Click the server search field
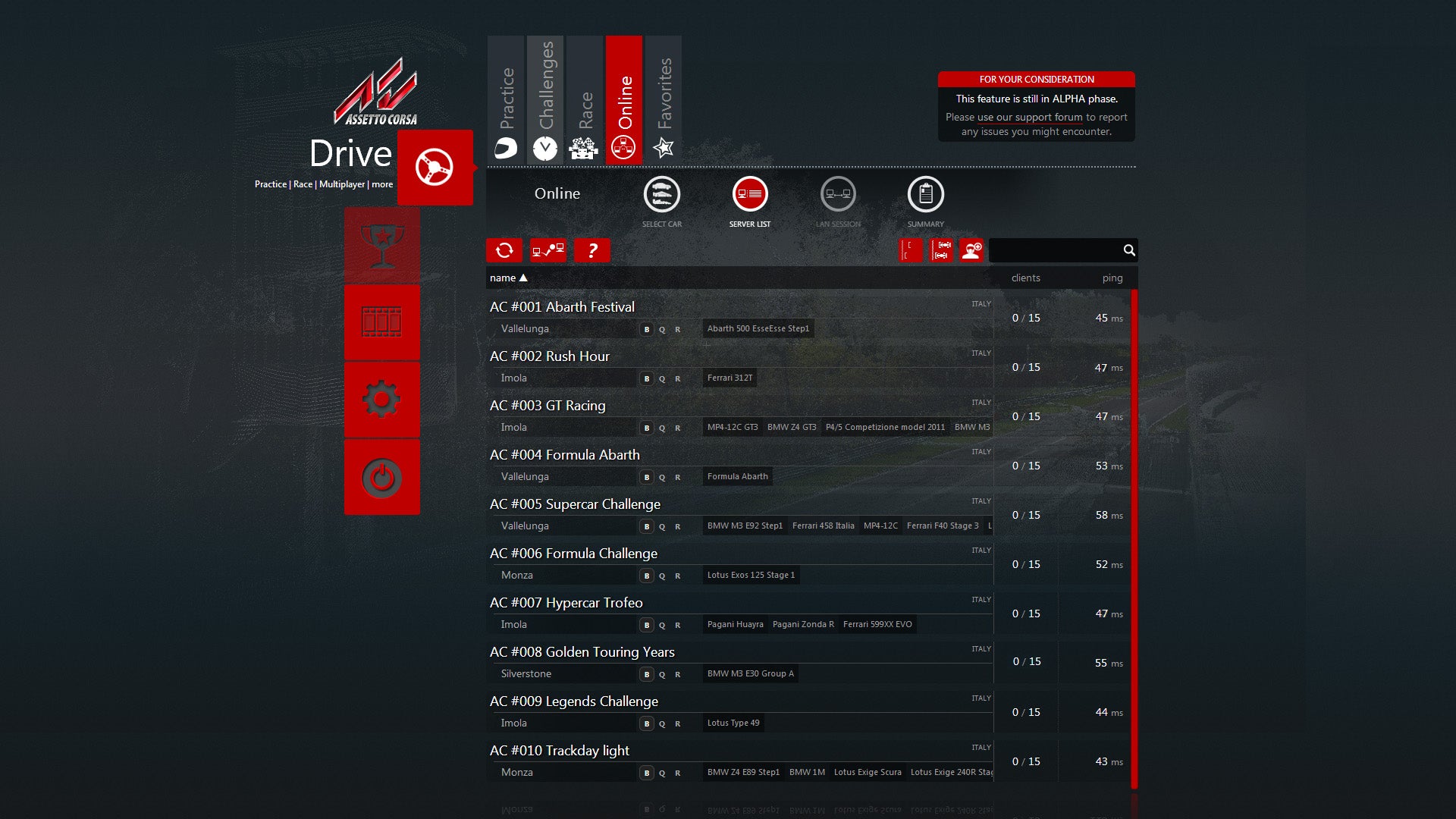Image resolution: width=1456 pixels, height=819 pixels. (x=1054, y=250)
